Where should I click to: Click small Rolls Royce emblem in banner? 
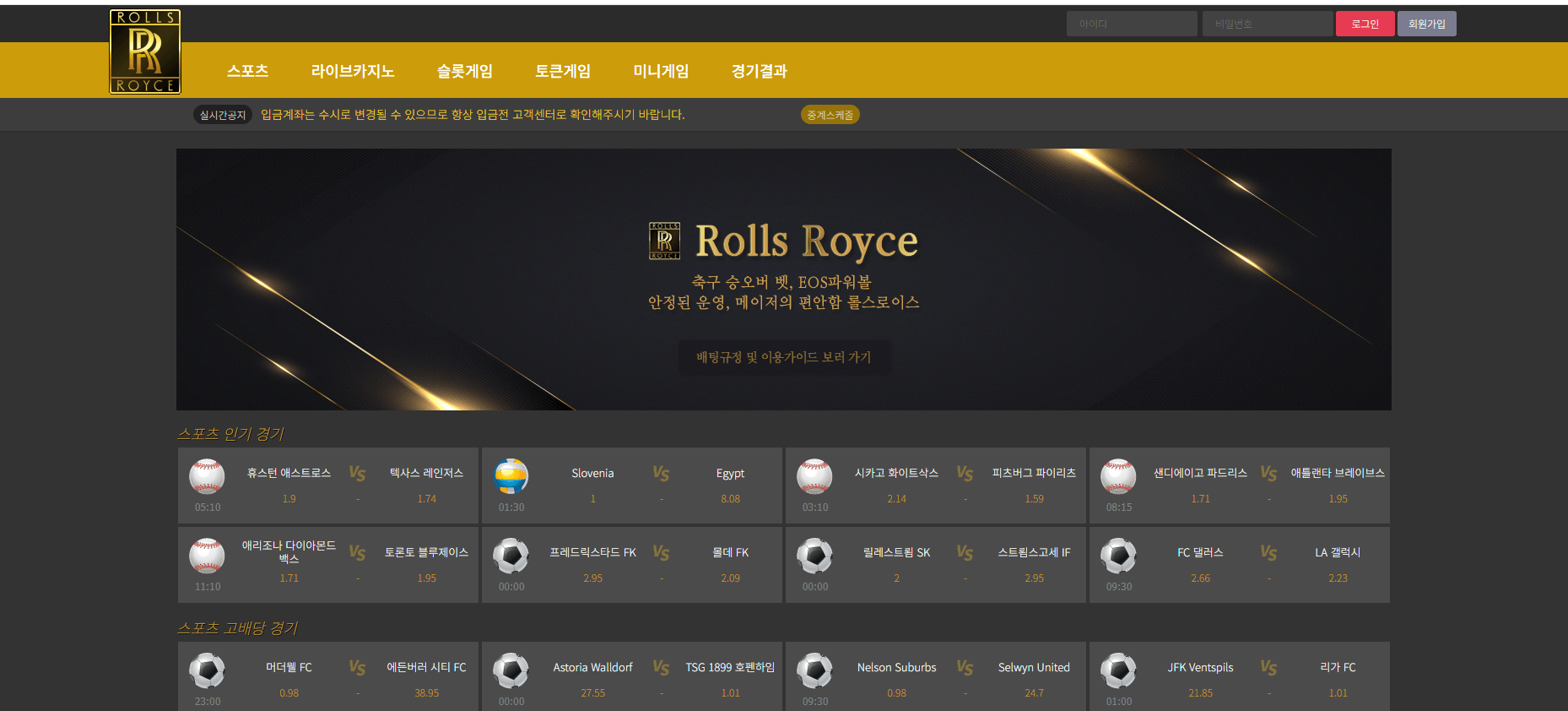(x=664, y=241)
